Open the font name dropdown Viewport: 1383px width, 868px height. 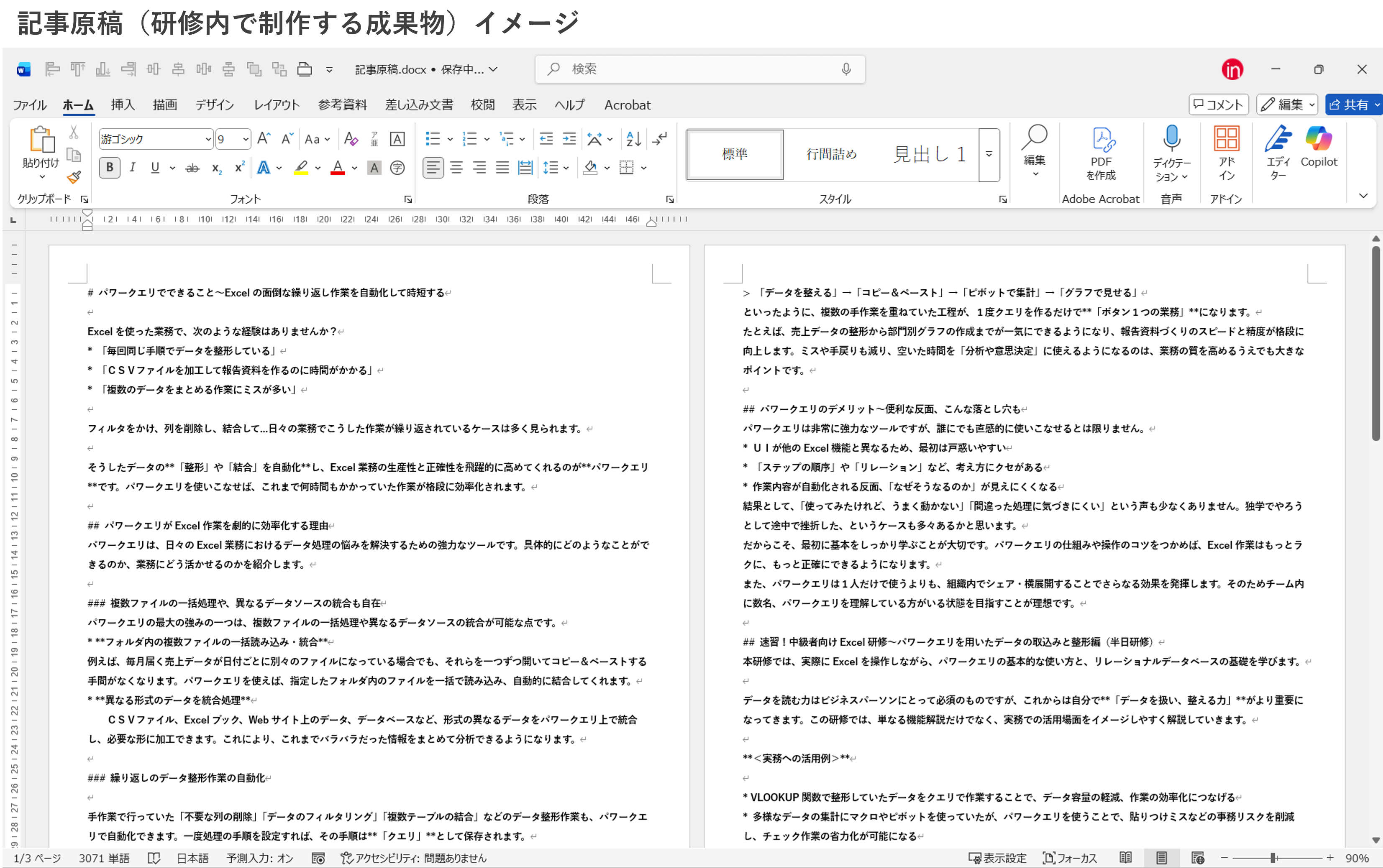(x=208, y=139)
